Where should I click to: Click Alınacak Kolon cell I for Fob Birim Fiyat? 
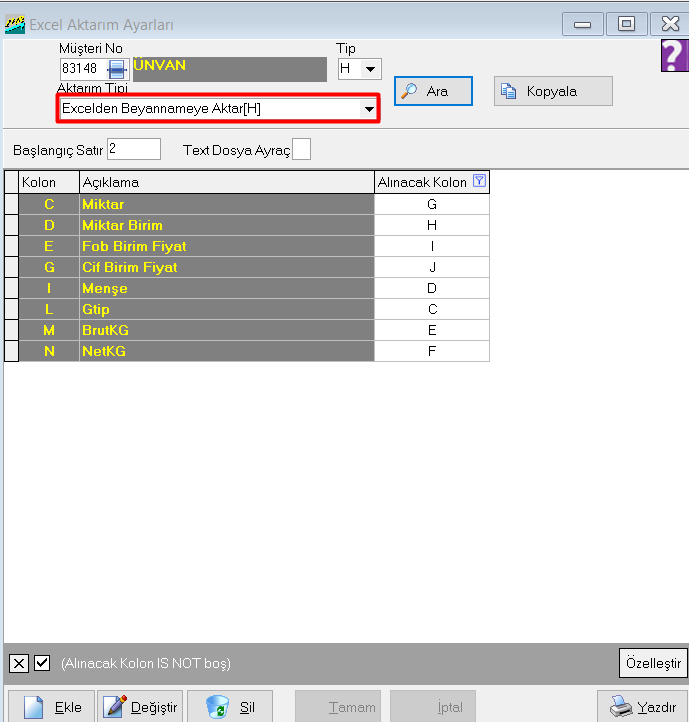[432, 246]
